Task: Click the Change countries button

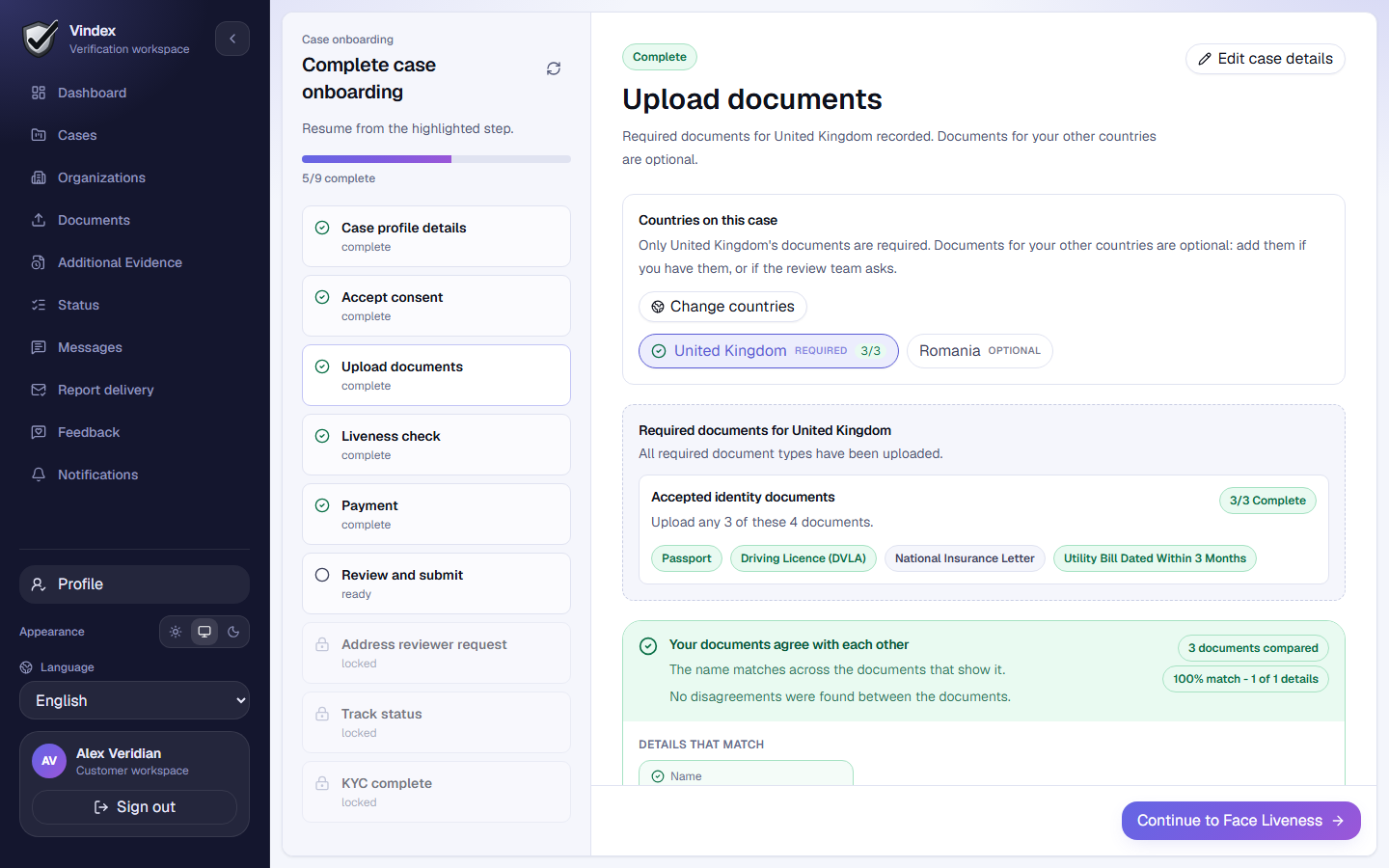Action: [722, 307]
